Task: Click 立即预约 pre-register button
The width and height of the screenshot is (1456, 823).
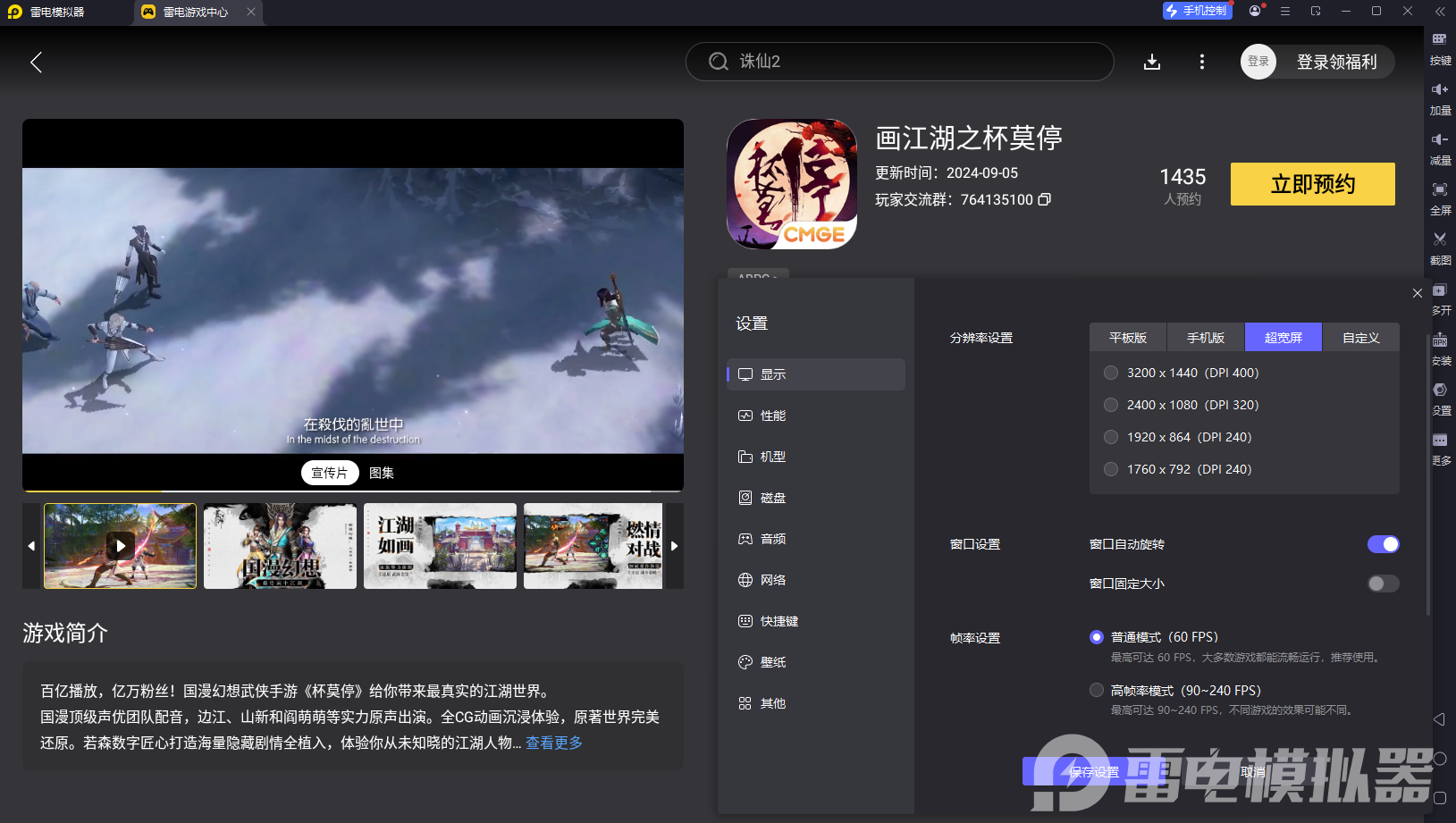Action: (1313, 184)
